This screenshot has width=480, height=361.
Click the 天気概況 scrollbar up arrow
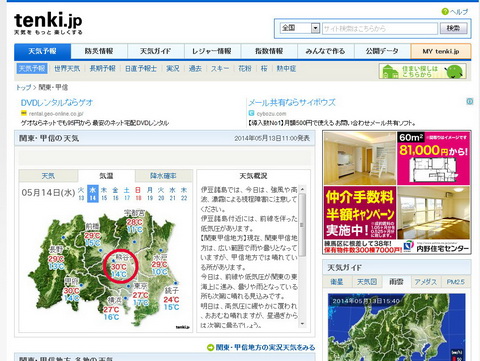[x=302, y=189]
